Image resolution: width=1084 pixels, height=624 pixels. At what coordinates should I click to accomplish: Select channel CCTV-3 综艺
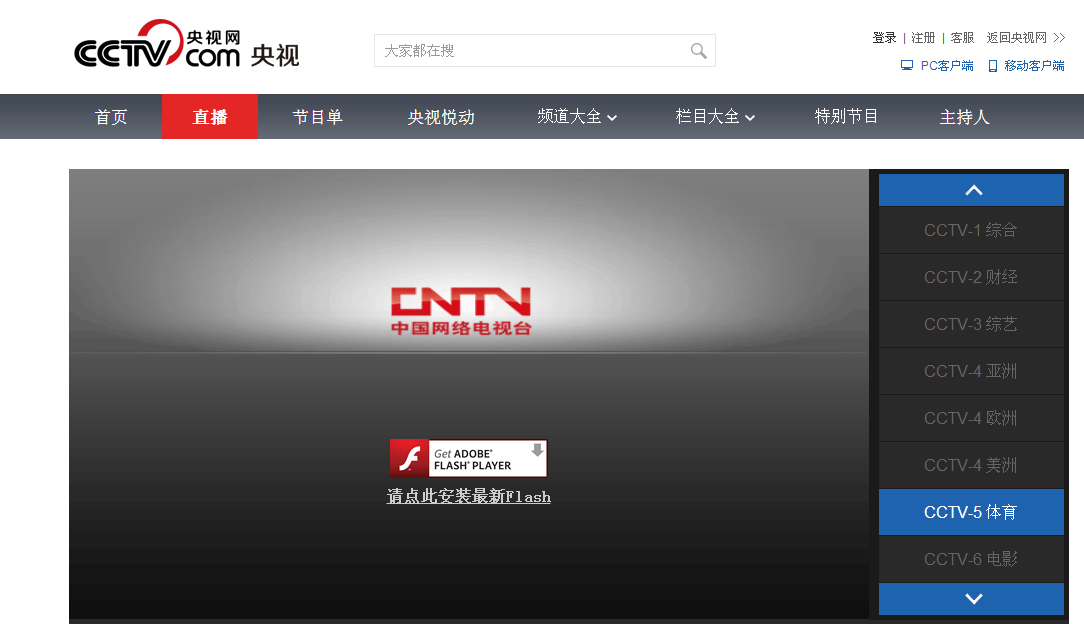[x=971, y=324]
